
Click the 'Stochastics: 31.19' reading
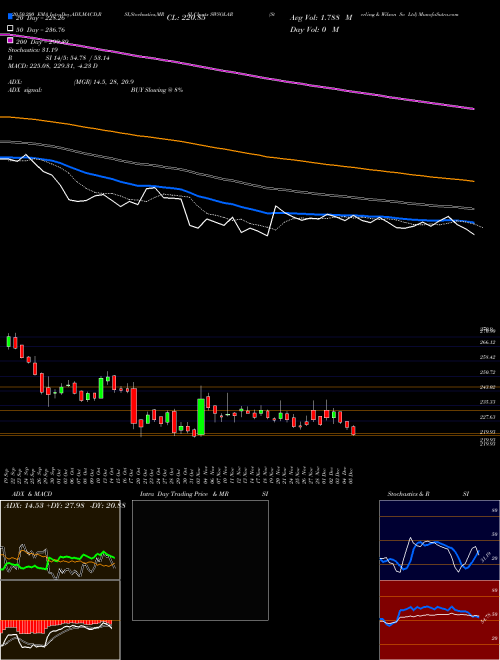pos(33,50)
